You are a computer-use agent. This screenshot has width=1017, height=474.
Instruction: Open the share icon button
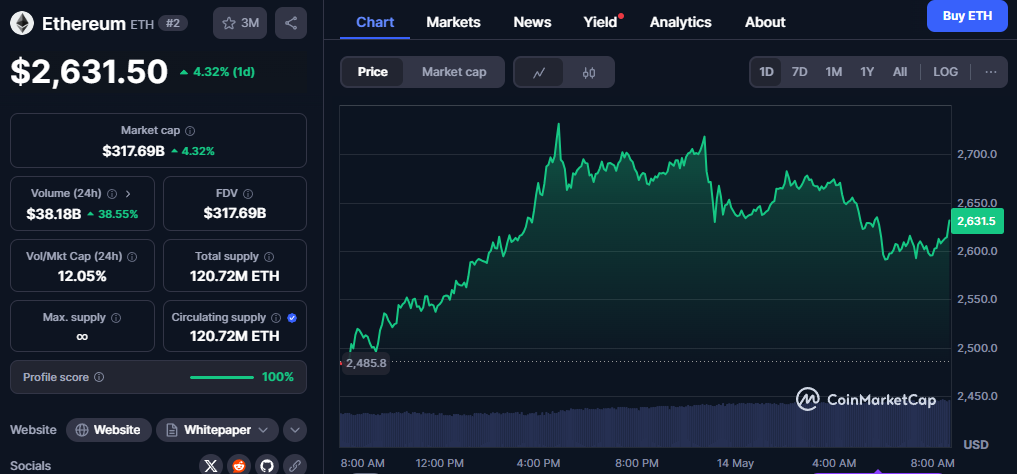pos(291,23)
